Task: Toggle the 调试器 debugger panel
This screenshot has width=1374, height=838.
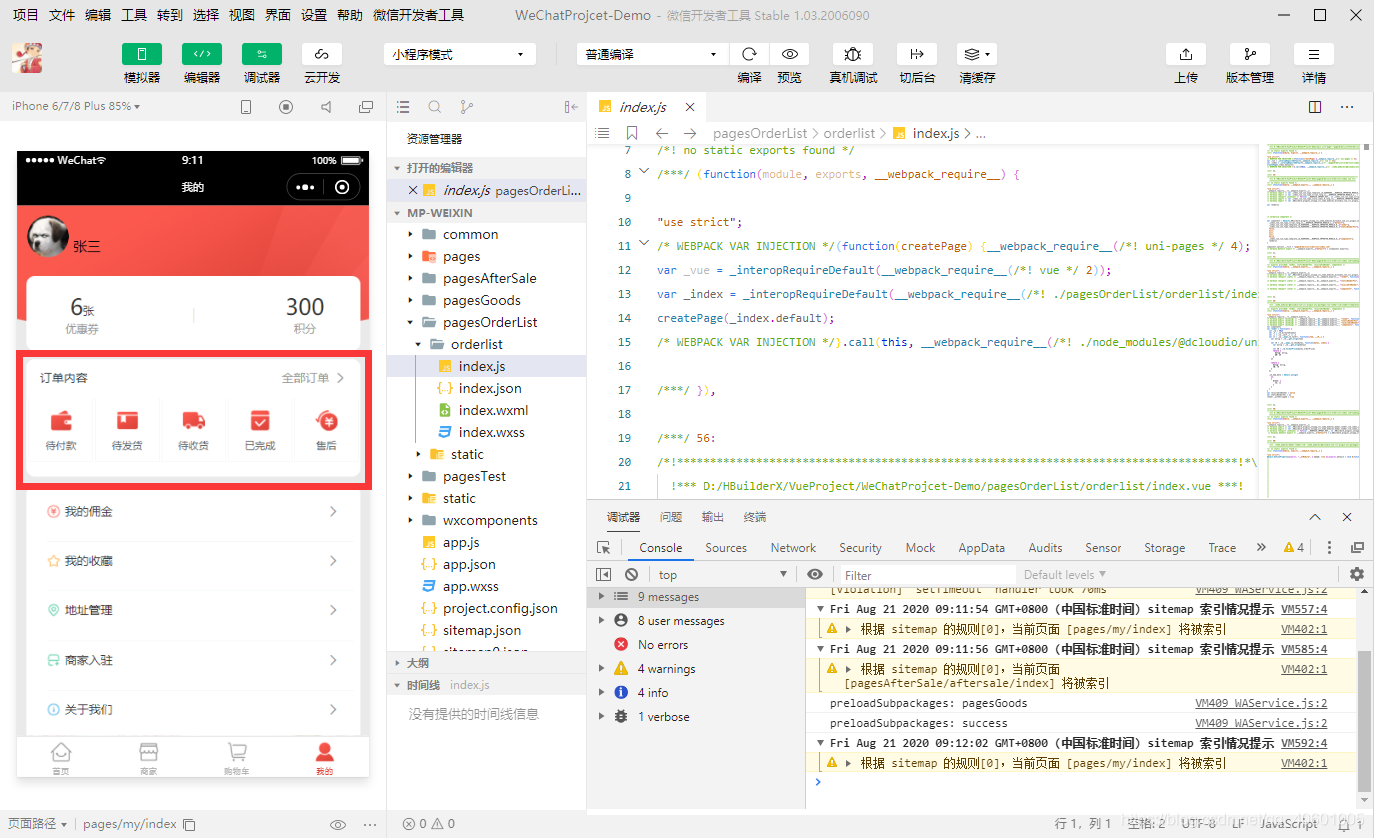Action: 262,54
